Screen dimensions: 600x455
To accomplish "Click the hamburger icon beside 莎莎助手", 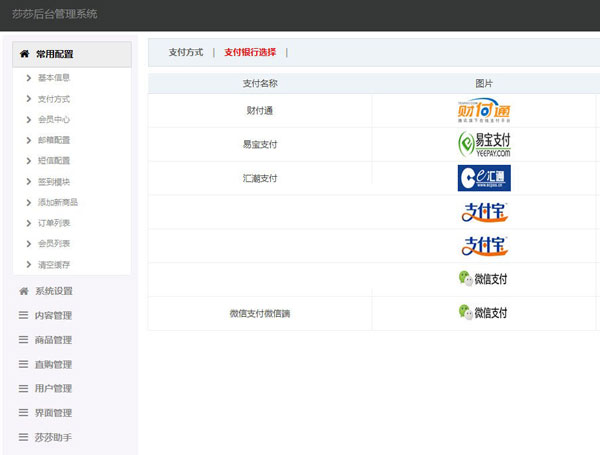I will pos(23,437).
